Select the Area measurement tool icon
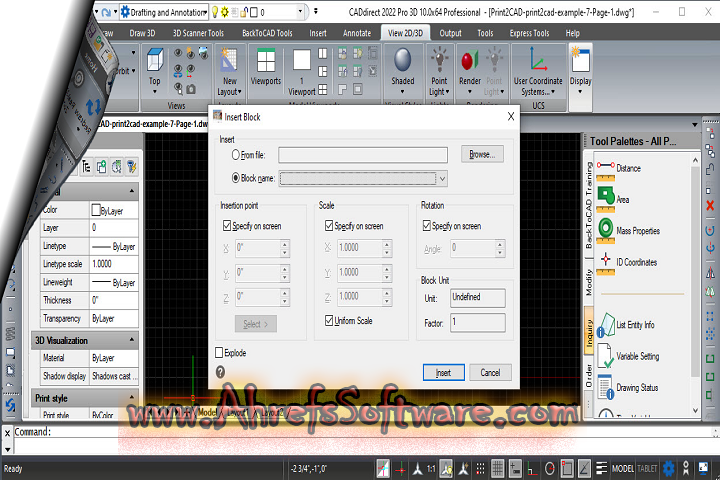 (606, 199)
